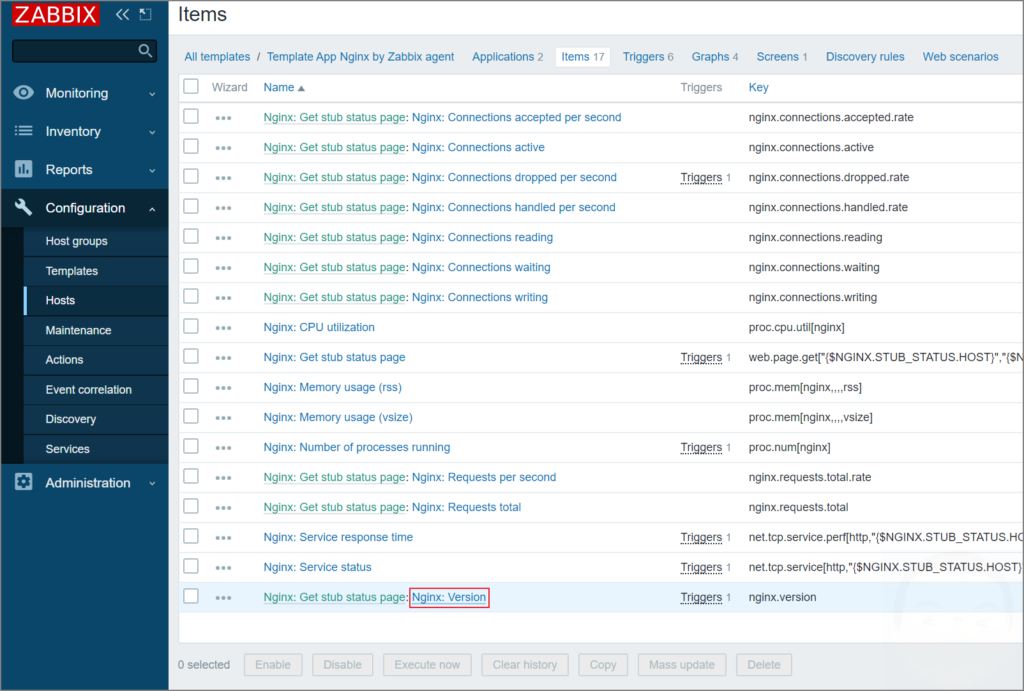Open Event correlation in Configuration menu
1024x691 pixels.
tap(89, 390)
